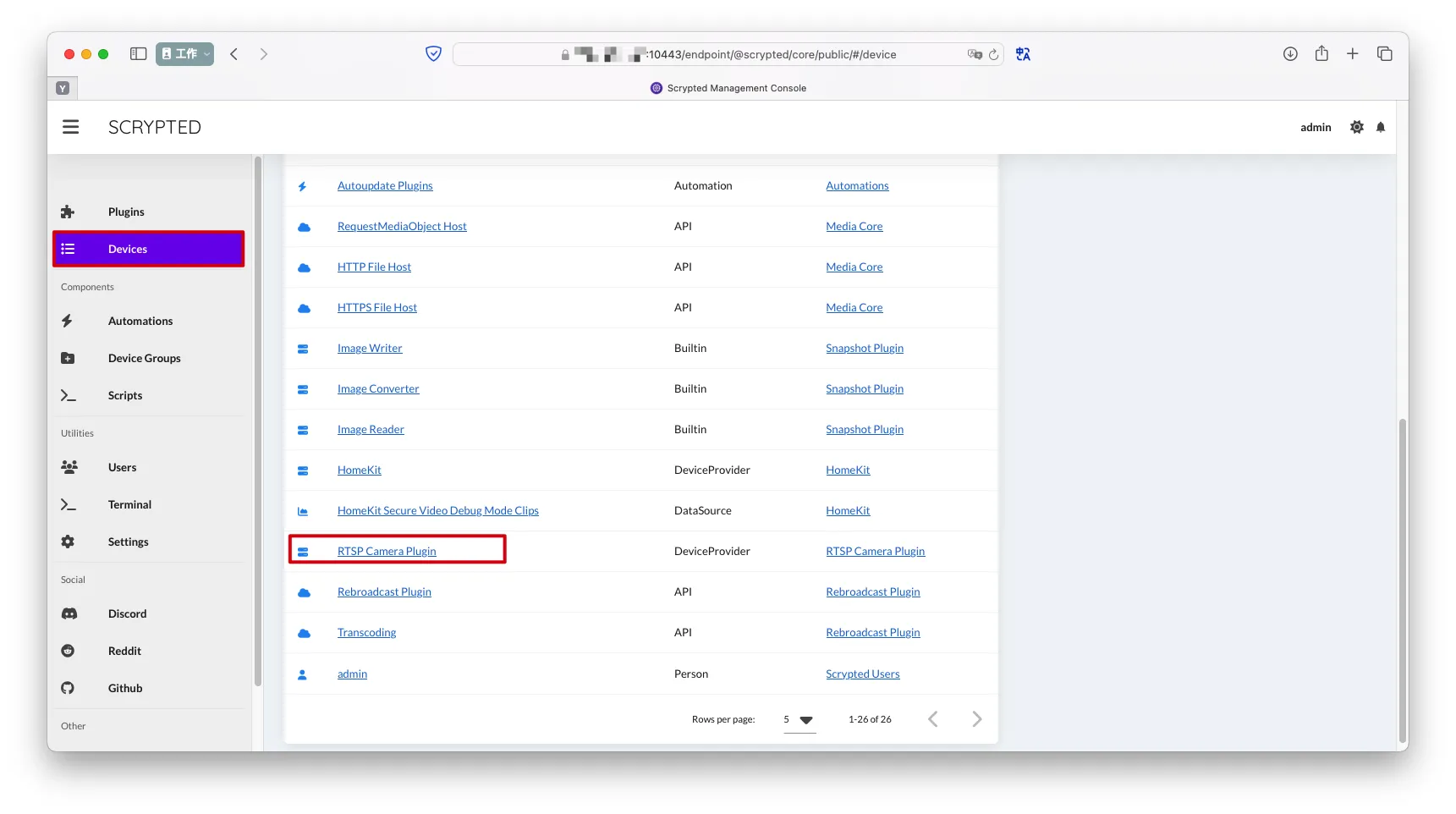Click the Share icon in Safari
Image resolution: width=1456 pixels, height=814 pixels.
1321,54
